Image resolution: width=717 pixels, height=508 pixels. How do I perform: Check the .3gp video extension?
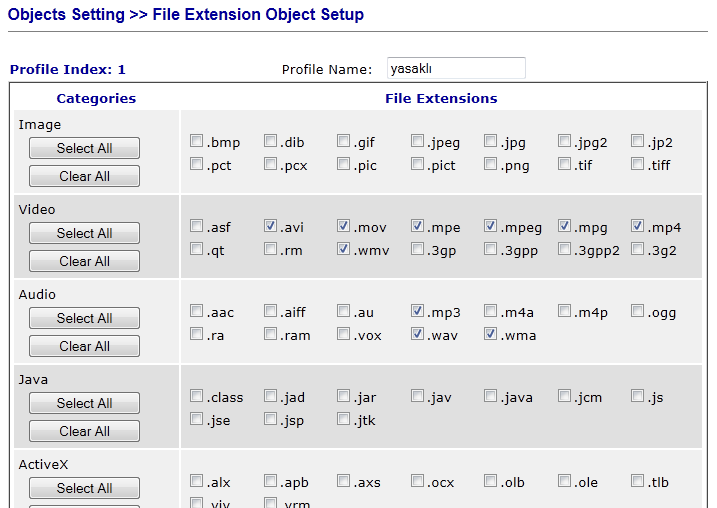(x=418, y=249)
